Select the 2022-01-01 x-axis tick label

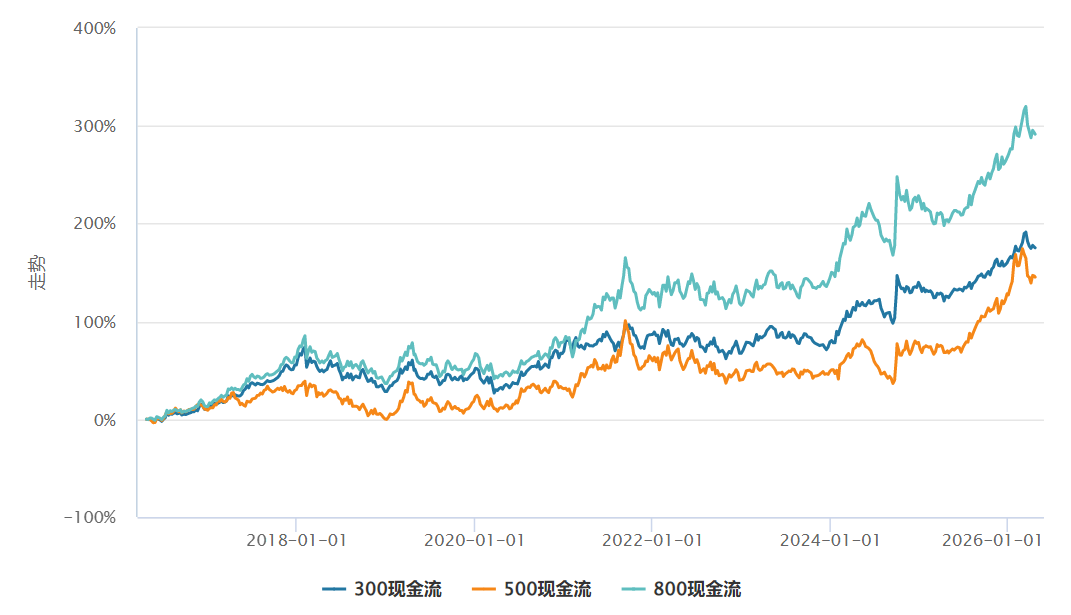[x=652, y=540]
